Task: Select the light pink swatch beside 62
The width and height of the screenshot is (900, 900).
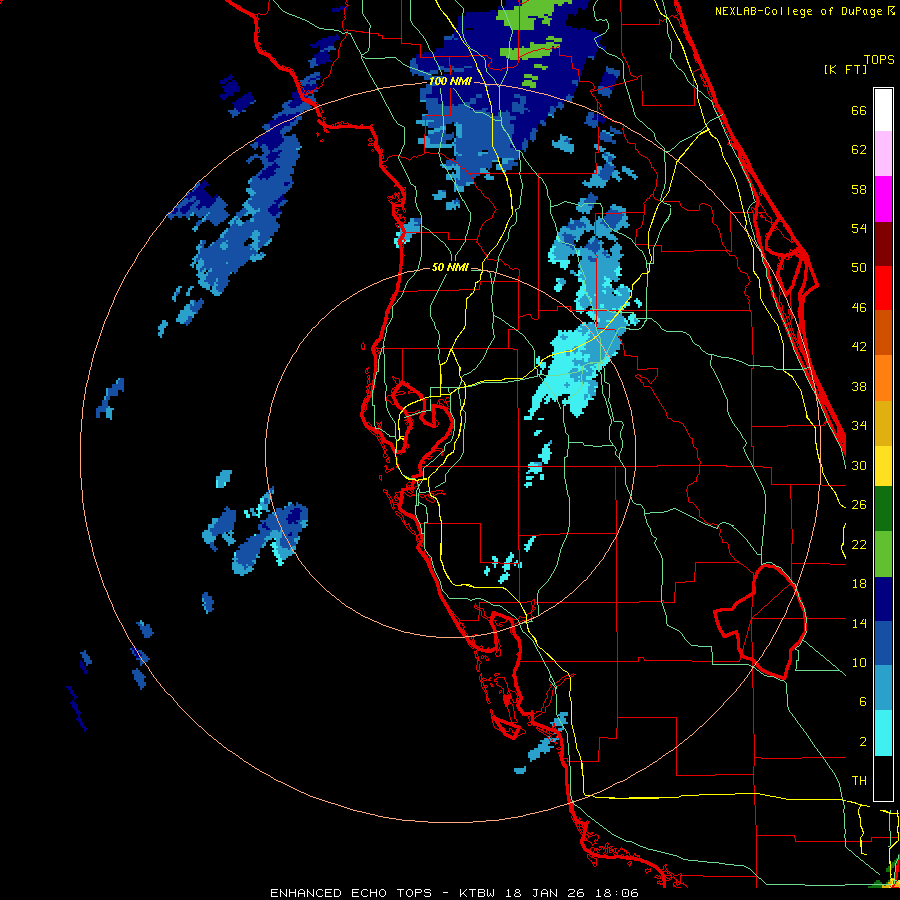Action: click(x=883, y=153)
